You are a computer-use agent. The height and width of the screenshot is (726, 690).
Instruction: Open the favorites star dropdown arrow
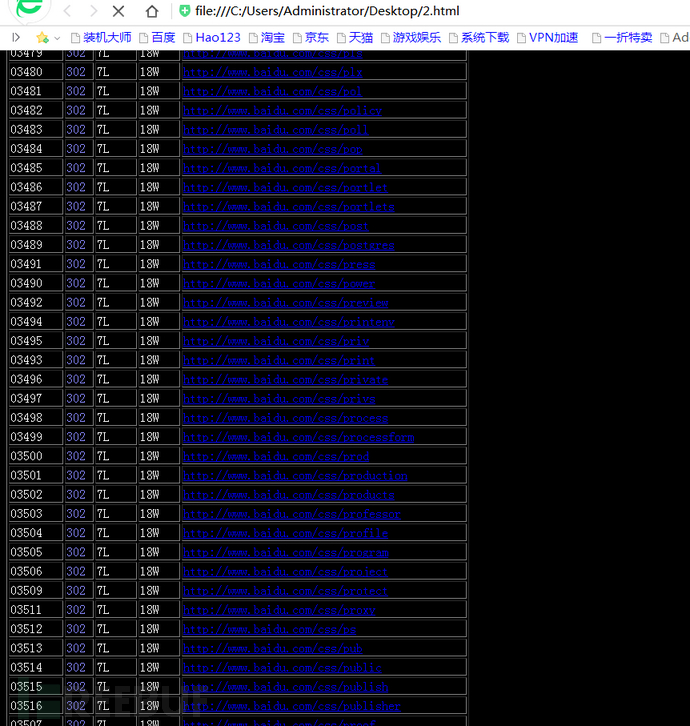57,38
